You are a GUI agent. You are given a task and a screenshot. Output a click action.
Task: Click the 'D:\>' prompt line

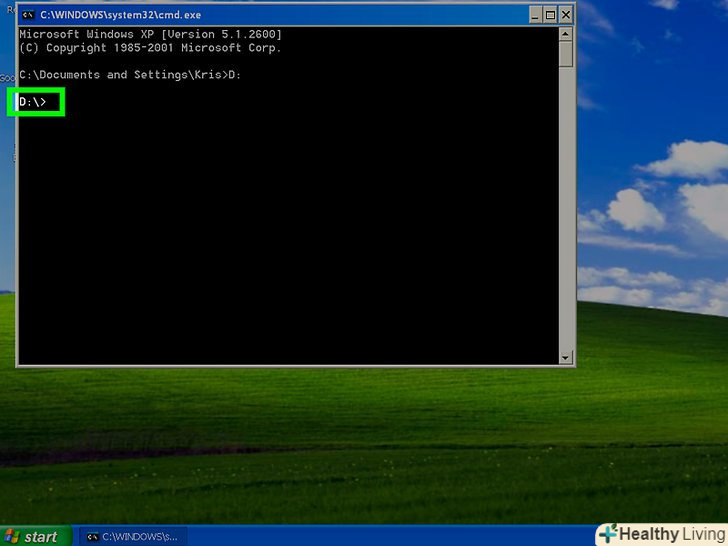[x=32, y=102]
